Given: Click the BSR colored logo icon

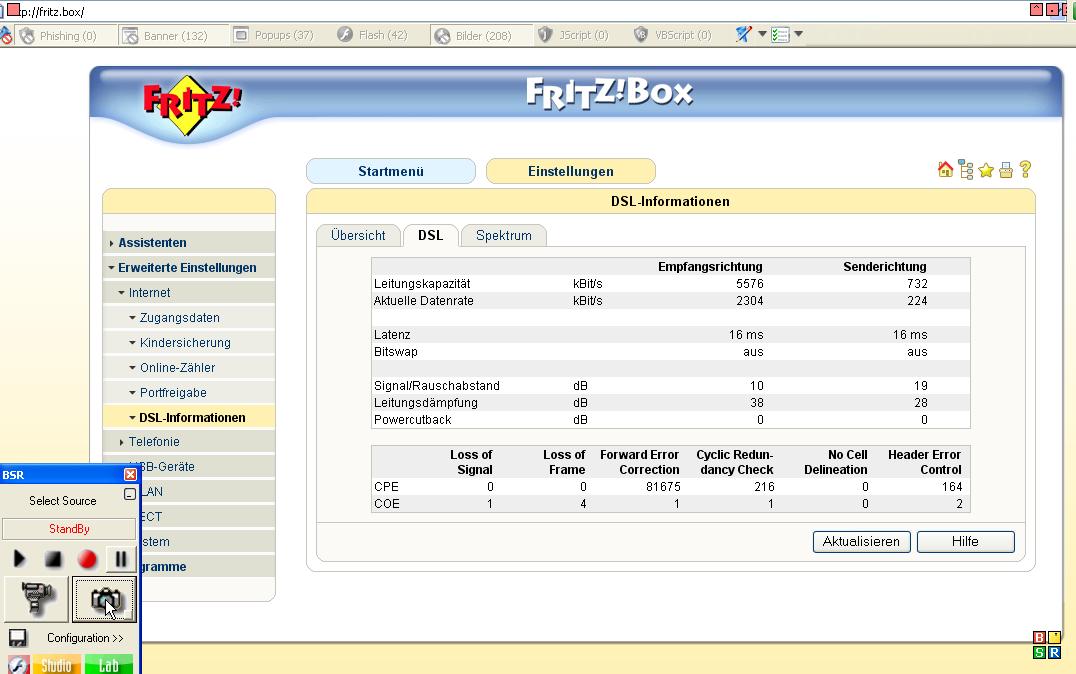Looking at the screenshot, I should click(x=1047, y=645).
